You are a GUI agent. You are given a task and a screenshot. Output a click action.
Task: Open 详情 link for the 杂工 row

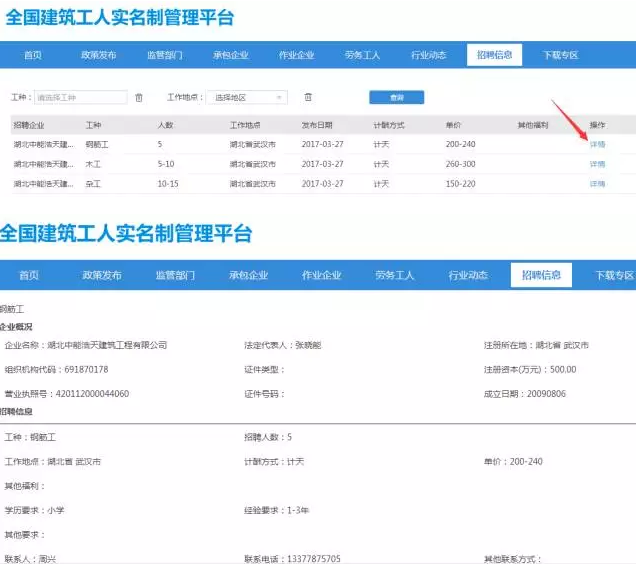coord(597,184)
